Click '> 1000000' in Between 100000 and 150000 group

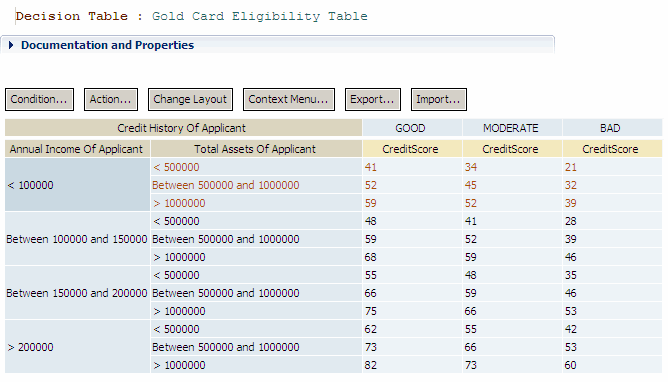pos(256,257)
